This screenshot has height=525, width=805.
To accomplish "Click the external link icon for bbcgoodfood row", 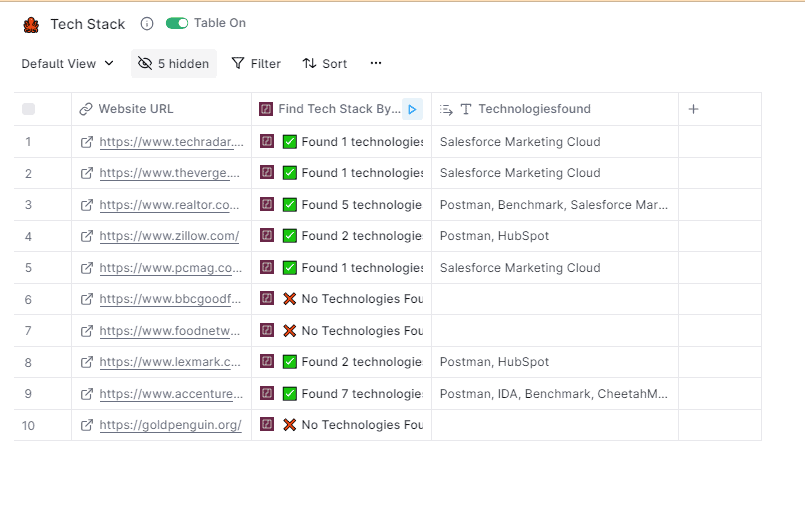I will [87, 299].
